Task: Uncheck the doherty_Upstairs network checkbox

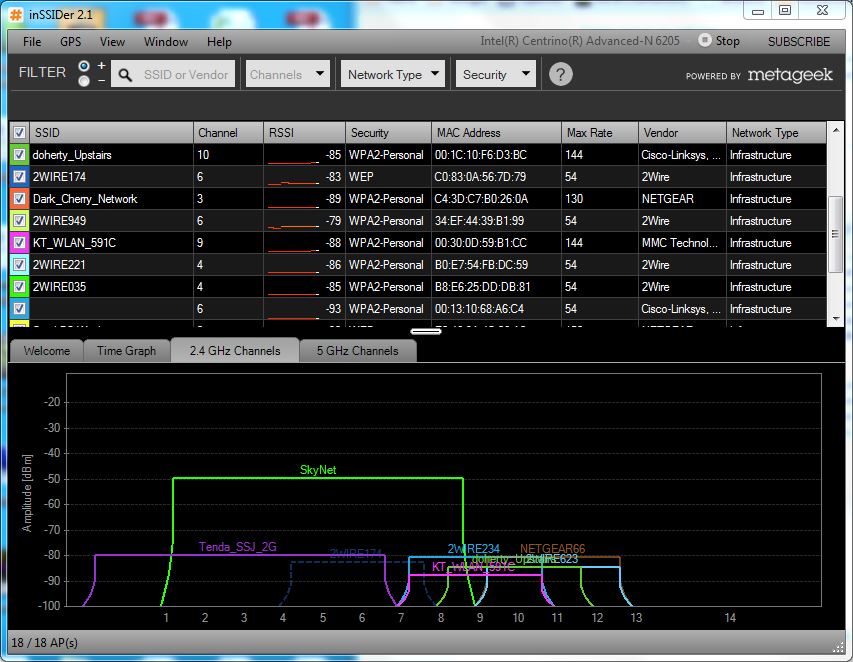Action: pyautogui.click(x=19, y=155)
